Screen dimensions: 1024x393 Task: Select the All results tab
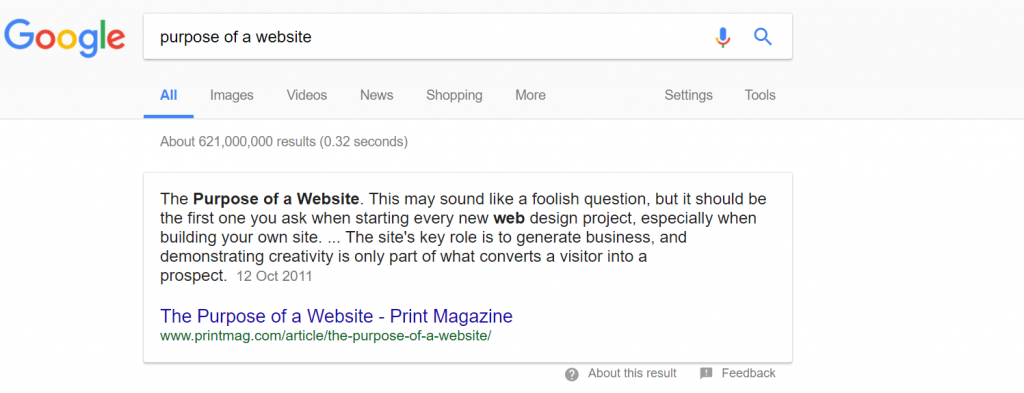[168, 95]
